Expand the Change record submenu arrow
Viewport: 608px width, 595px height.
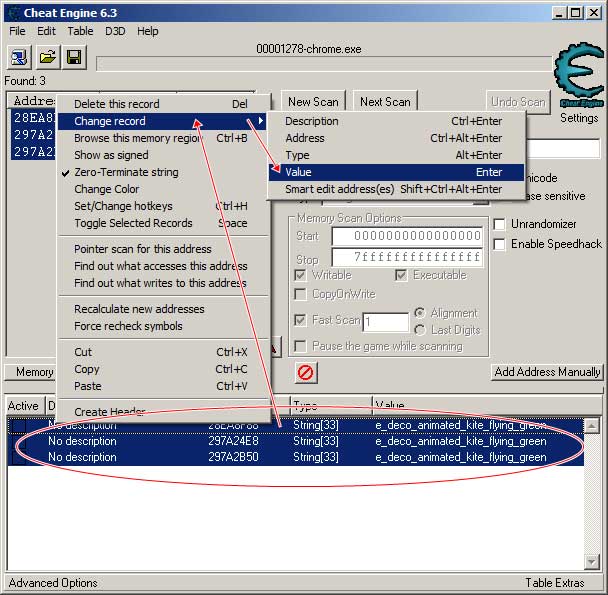coord(261,121)
